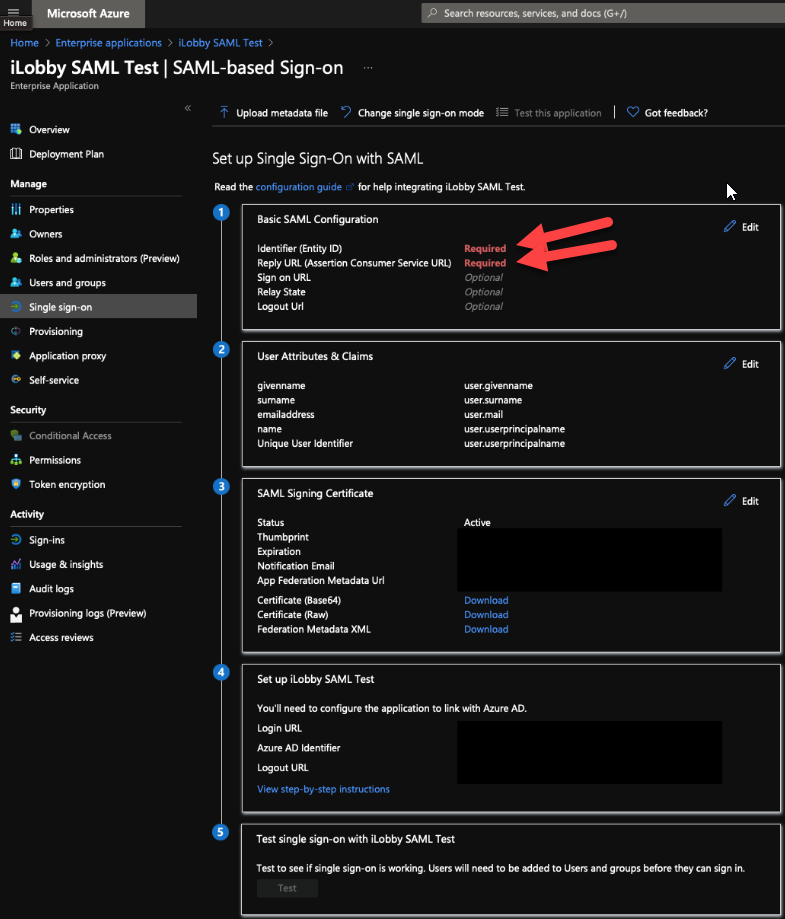Screen dimensions: 785x919
Task: Click Upload metadata file button
Action: click(x=274, y=113)
